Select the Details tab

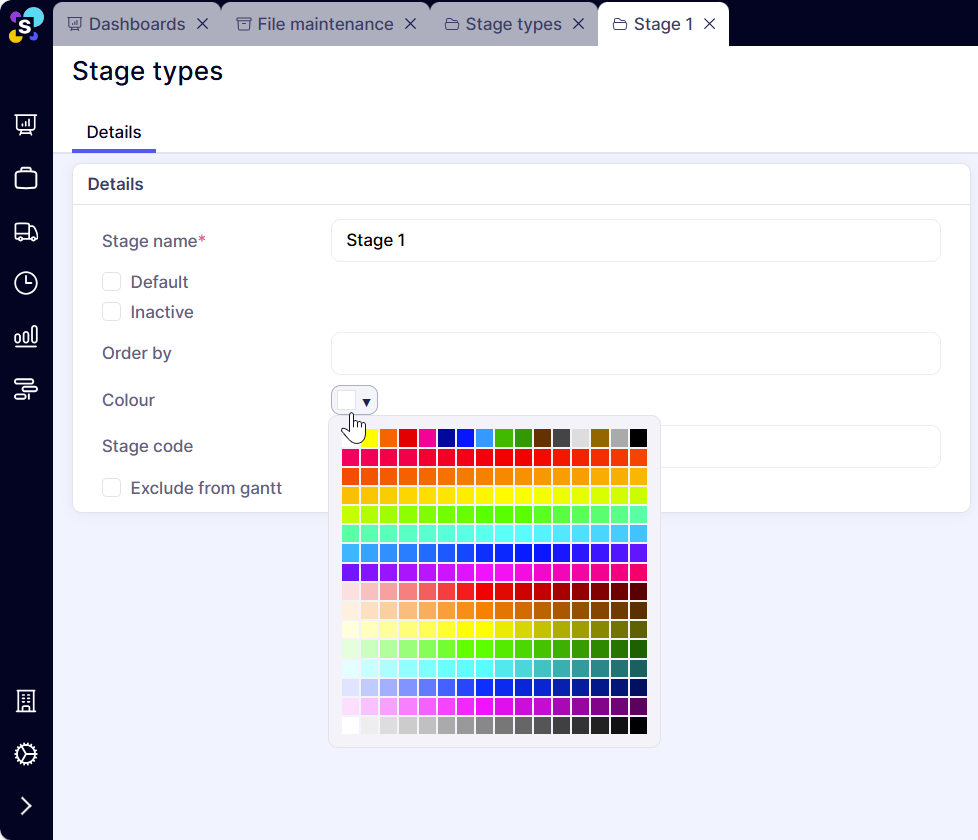point(114,132)
